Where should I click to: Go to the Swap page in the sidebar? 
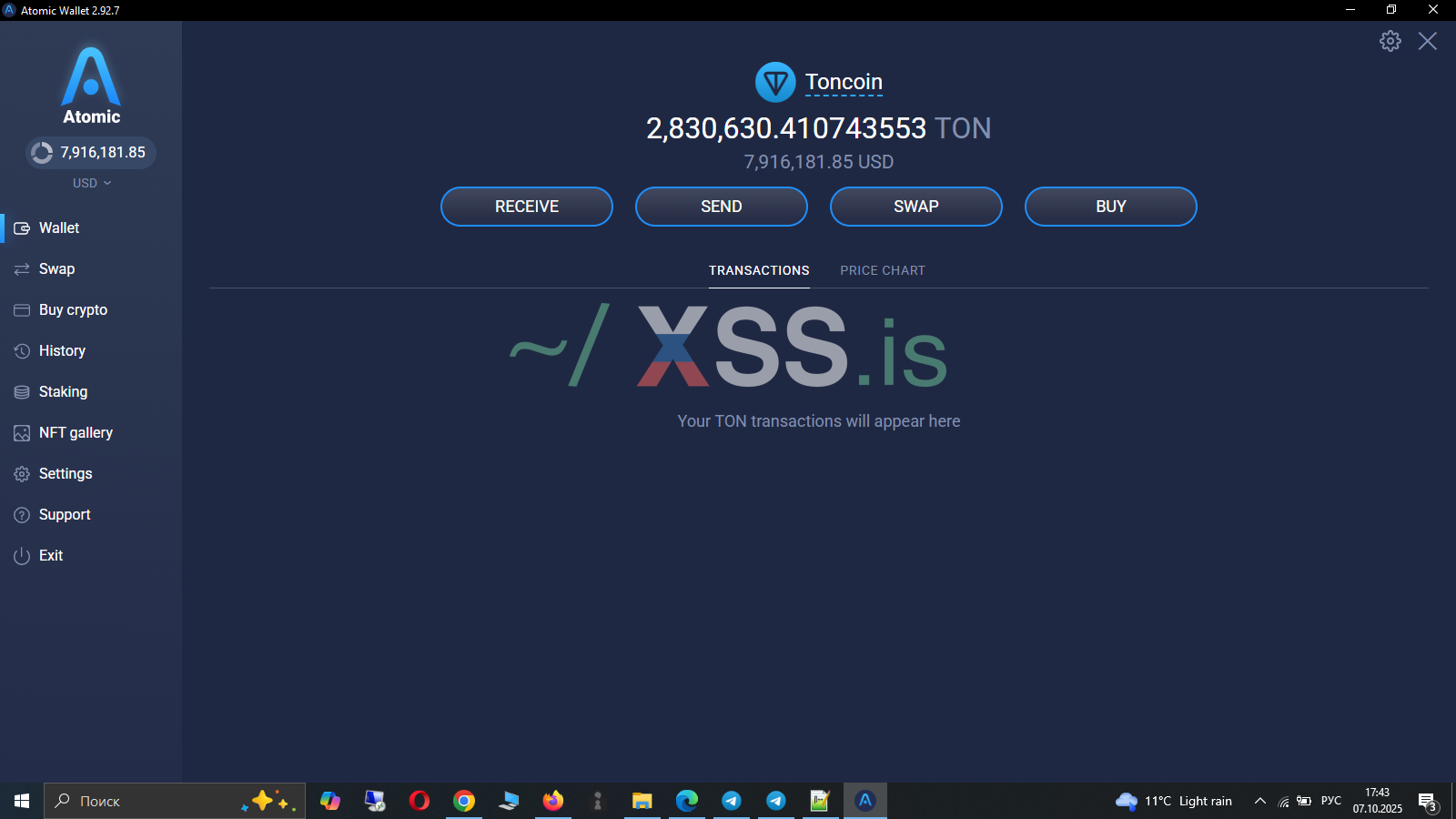(x=56, y=269)
